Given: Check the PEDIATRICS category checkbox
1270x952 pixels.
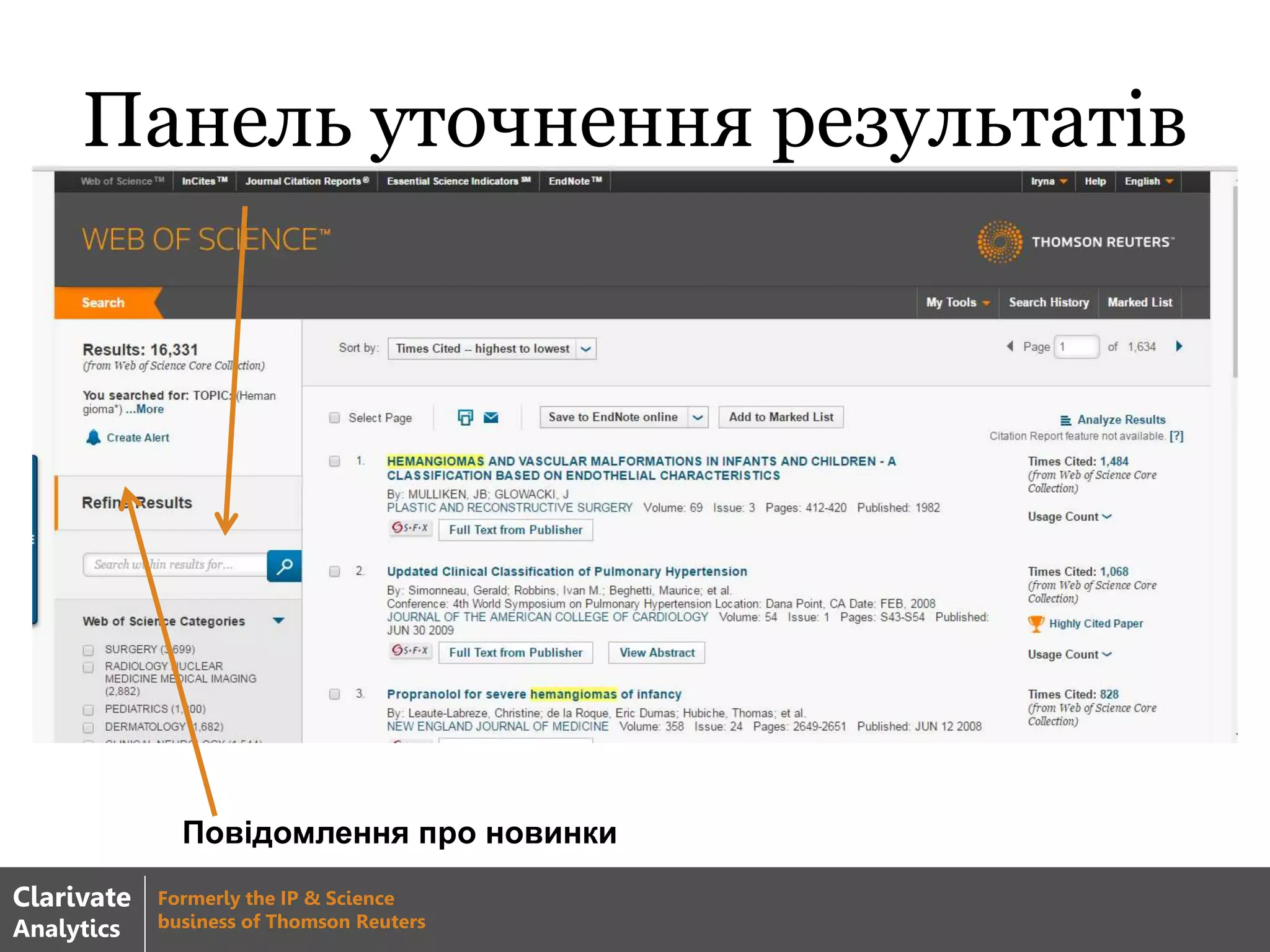Looking at the screenshot, I should pos(88,710).
